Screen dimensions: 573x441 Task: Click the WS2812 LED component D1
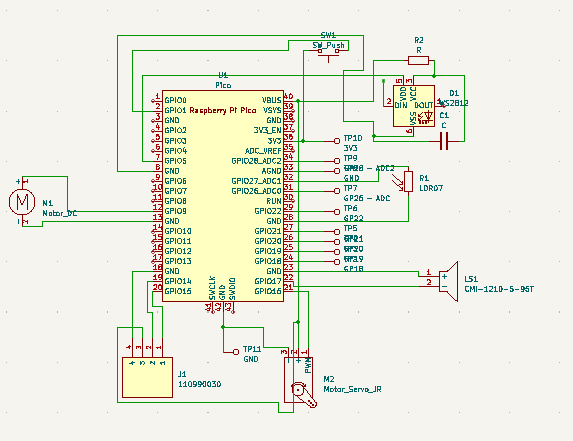click(x=414, y=106)
